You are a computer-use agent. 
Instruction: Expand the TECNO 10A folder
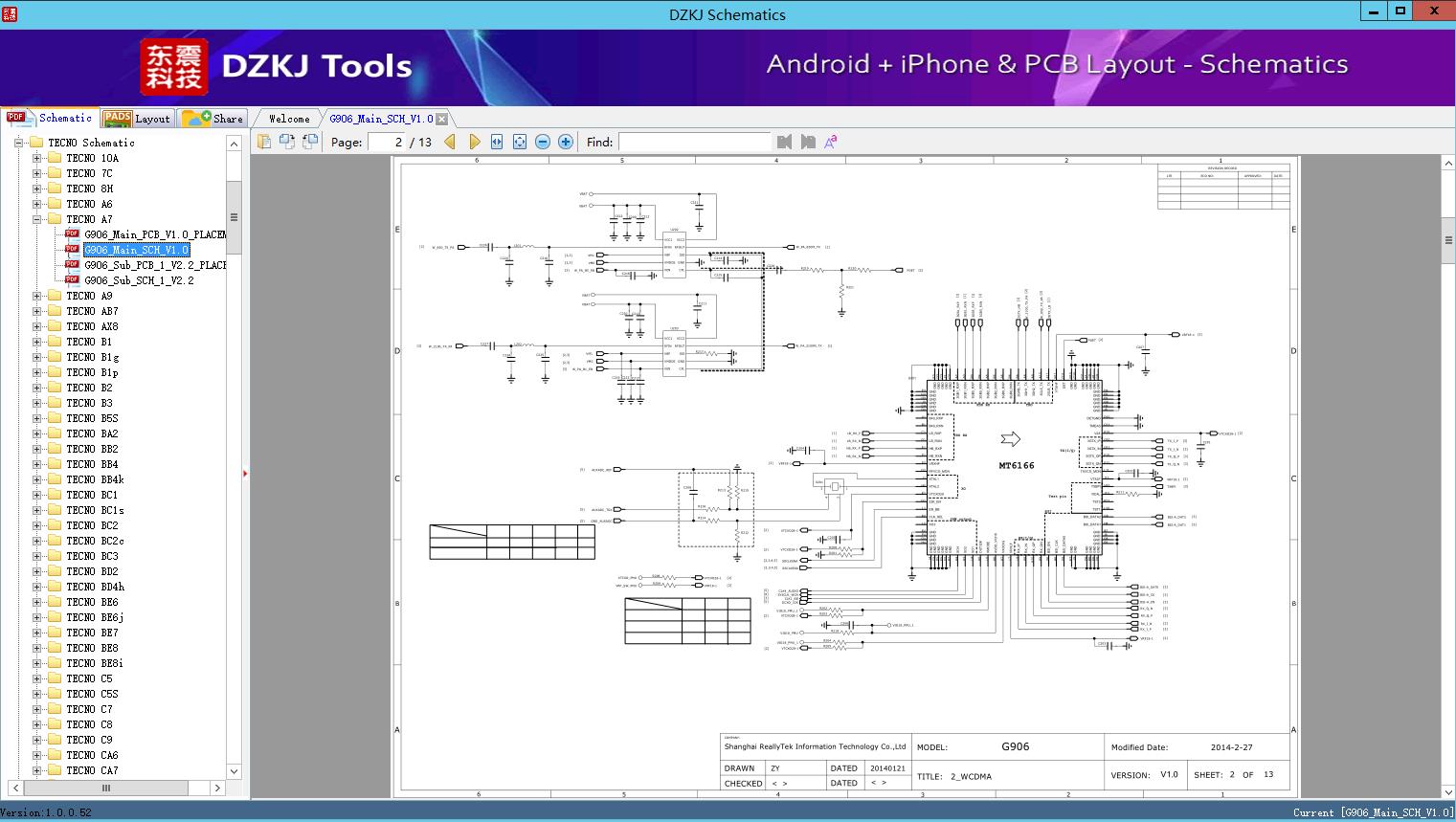[36, 158]
